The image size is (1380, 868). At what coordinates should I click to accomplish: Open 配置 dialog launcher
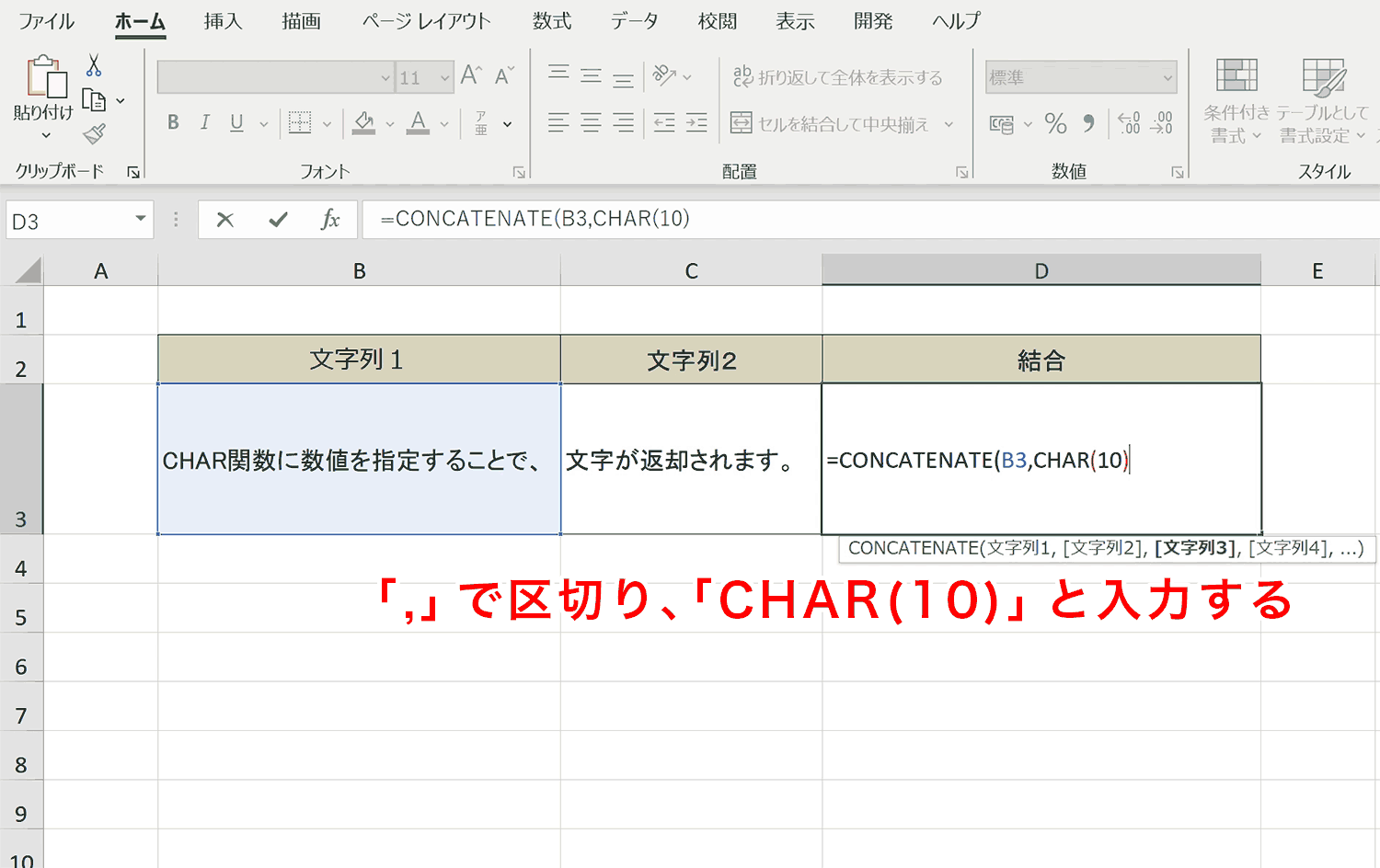coord(961,172)
